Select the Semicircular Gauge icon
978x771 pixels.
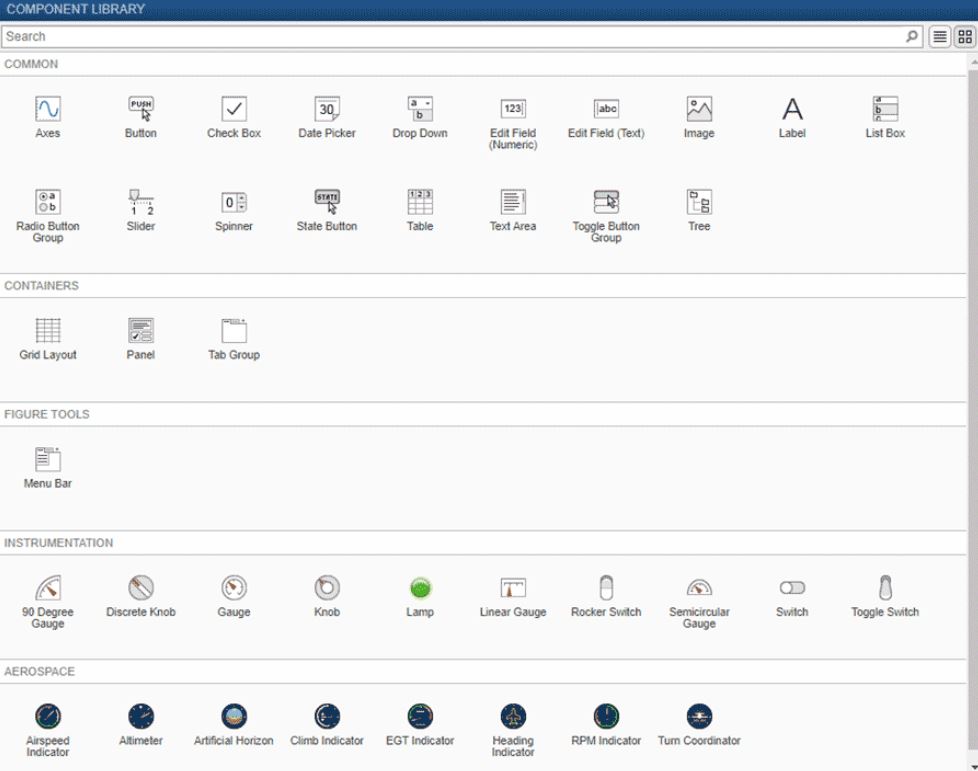[698, 590]
